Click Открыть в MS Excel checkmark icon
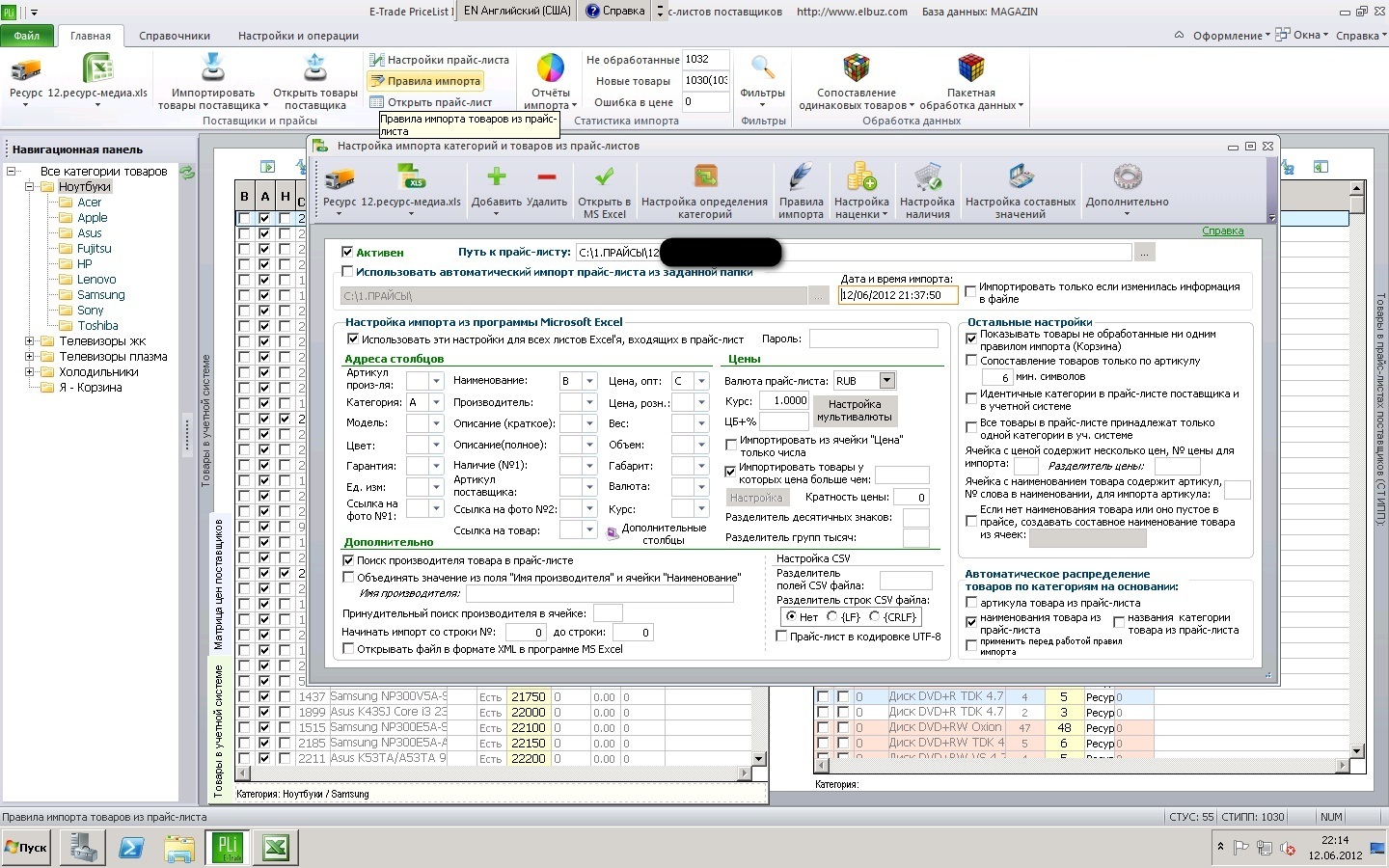Image resolution: width=1389 pixels, height=868 pixels. pos(605,177)
